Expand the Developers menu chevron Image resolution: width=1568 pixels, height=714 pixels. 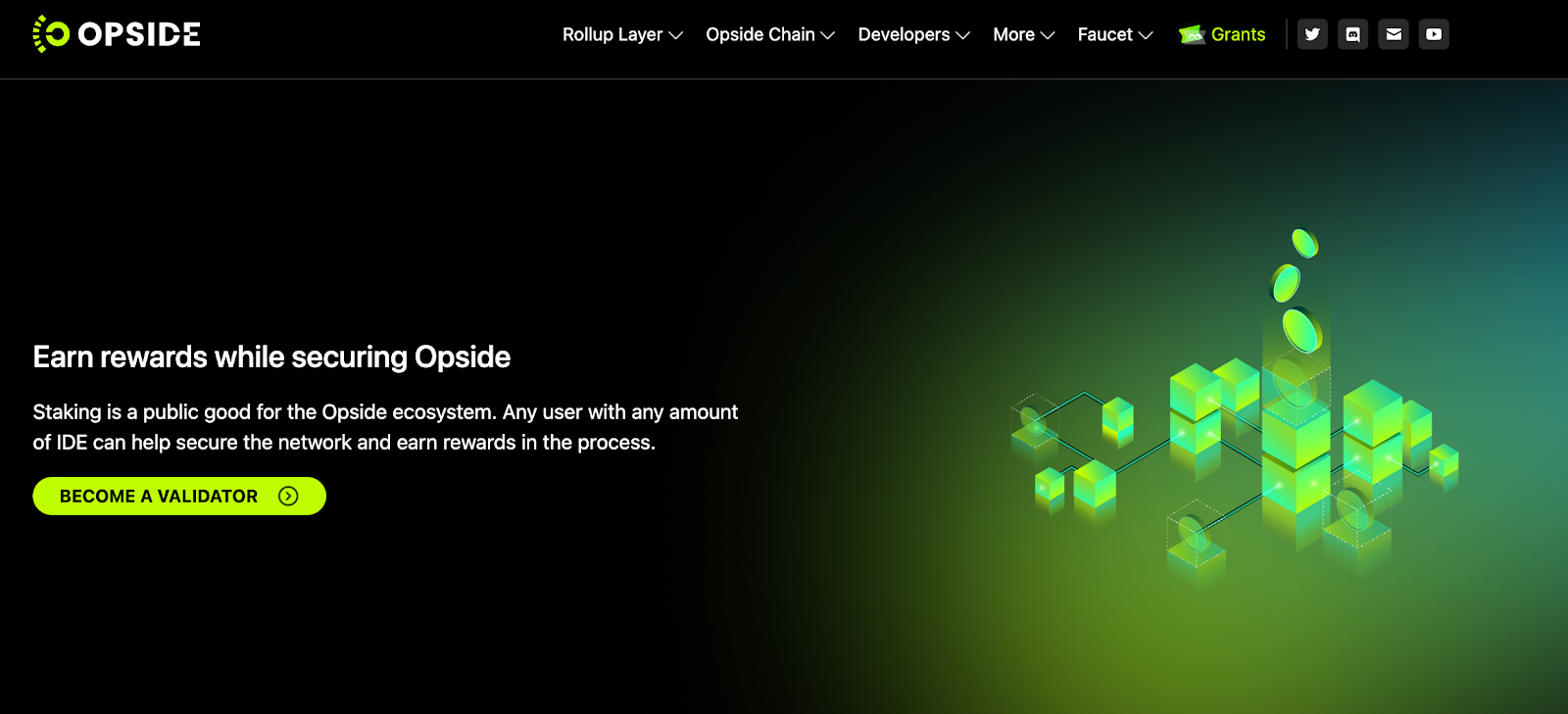tap(962, 35)
